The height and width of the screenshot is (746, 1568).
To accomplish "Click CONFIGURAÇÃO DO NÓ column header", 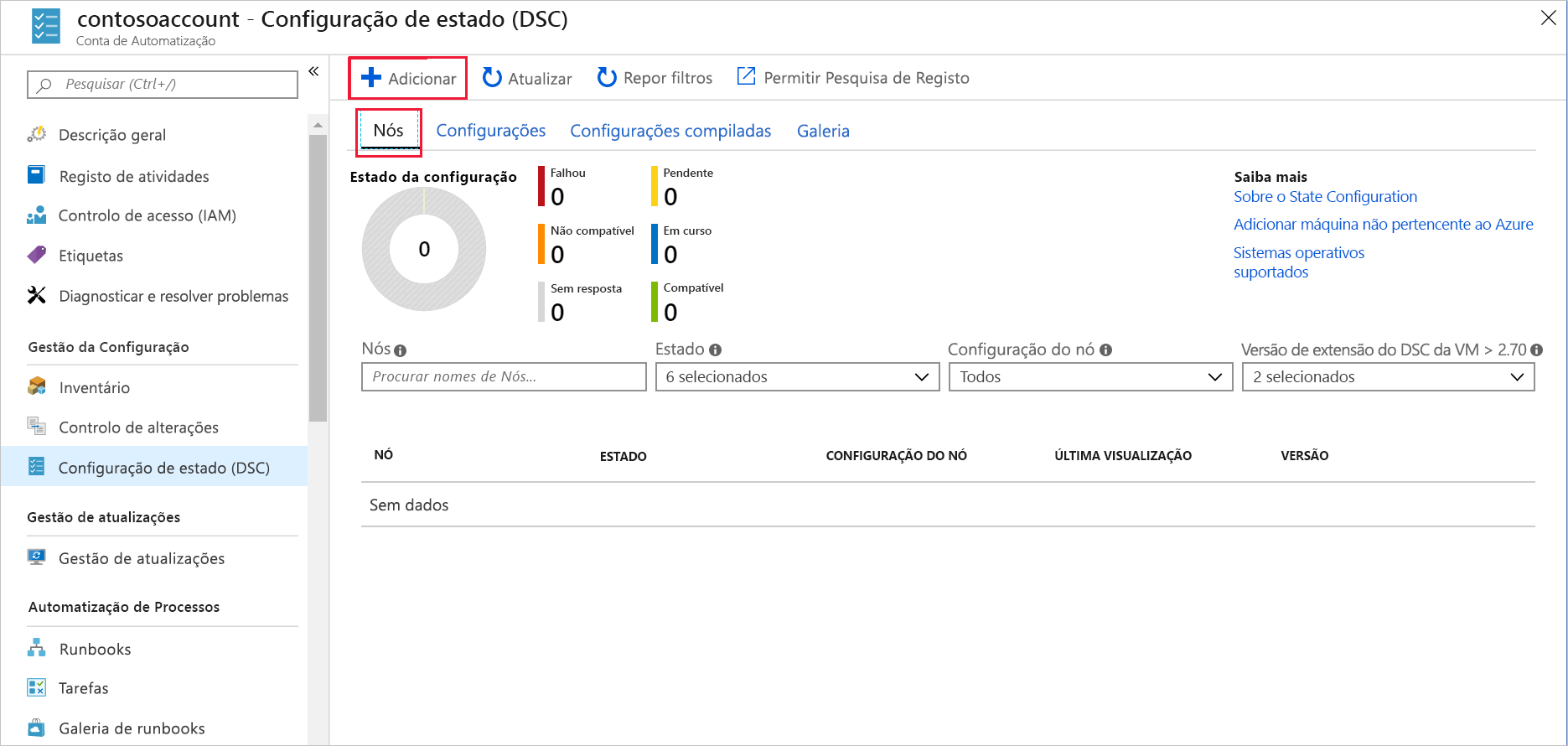I will point(896,456).
